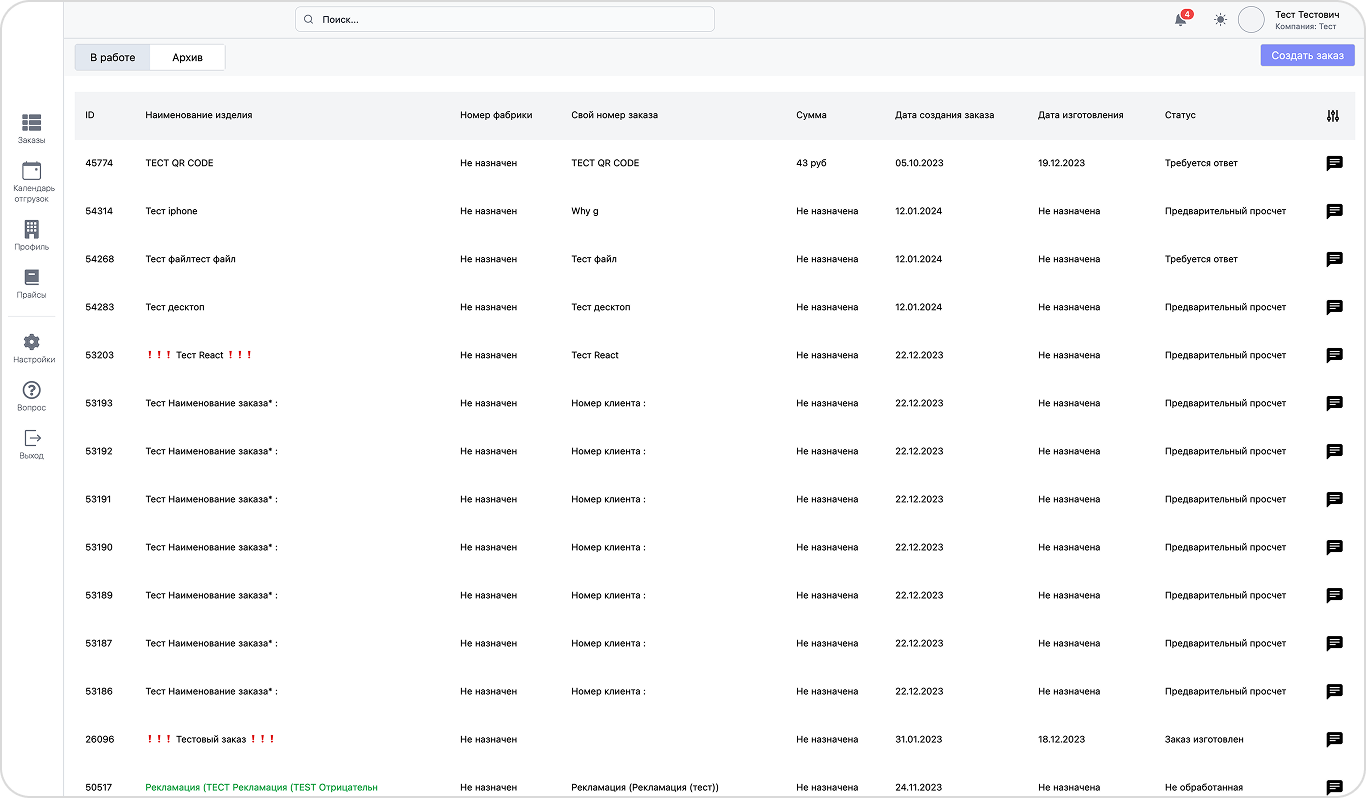This screenshot has height=798, width=1366.
Task: Click Требуется ответ status for order 54268
Action: (1201, 259)
